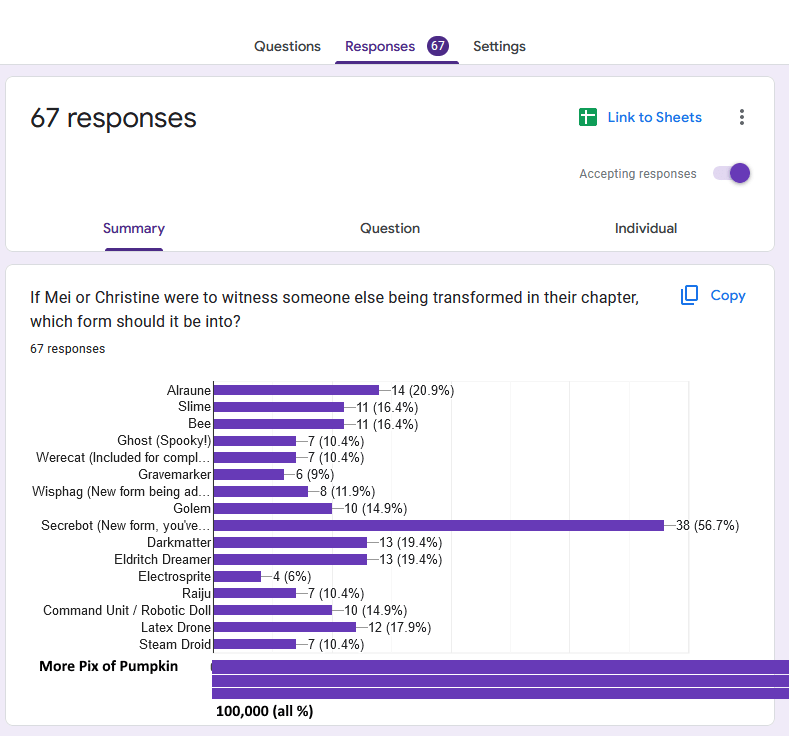Open the three-dot more options menu

pos(741,117)
